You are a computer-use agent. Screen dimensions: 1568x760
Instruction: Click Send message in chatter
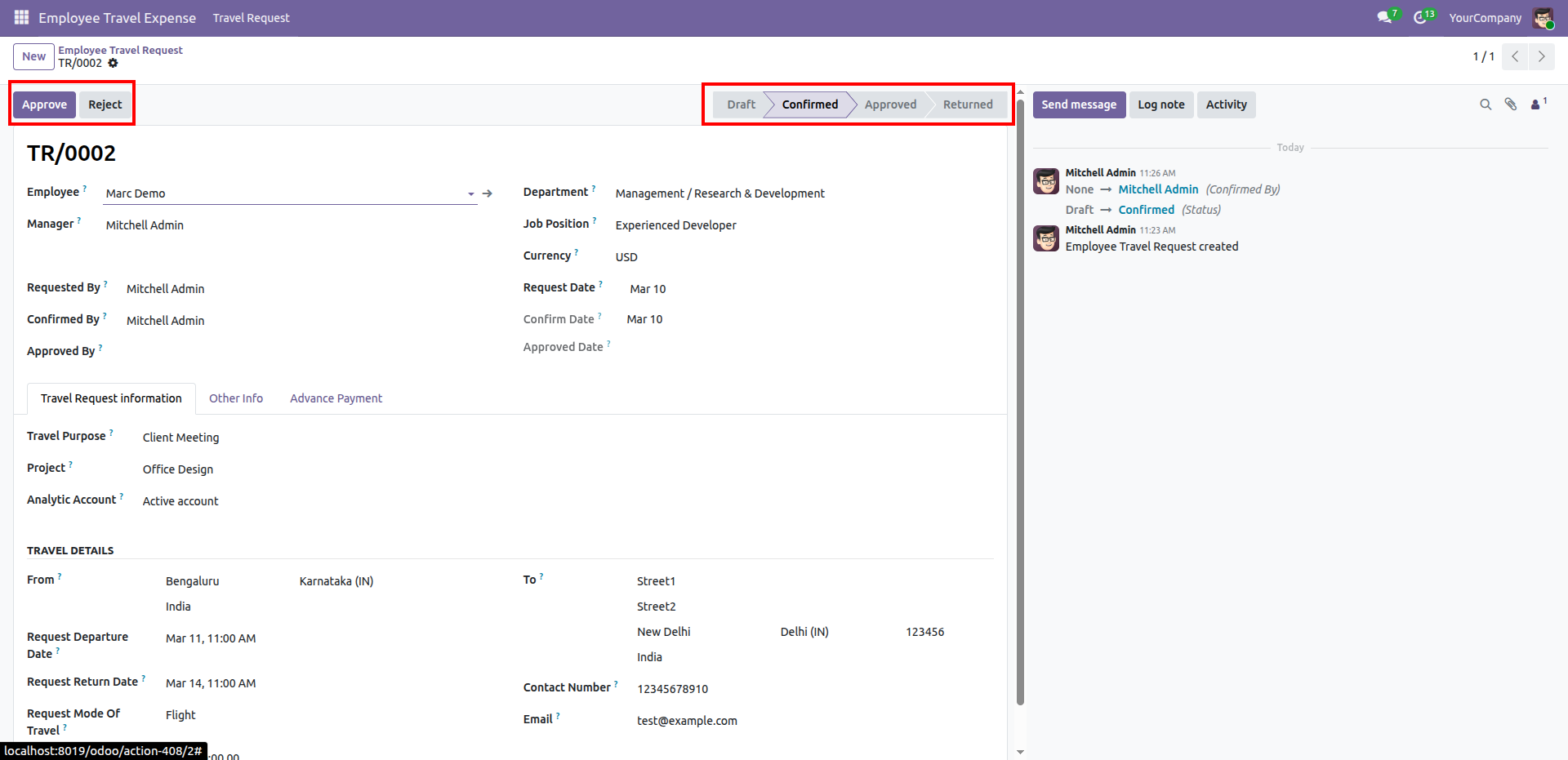(1078, 104)
